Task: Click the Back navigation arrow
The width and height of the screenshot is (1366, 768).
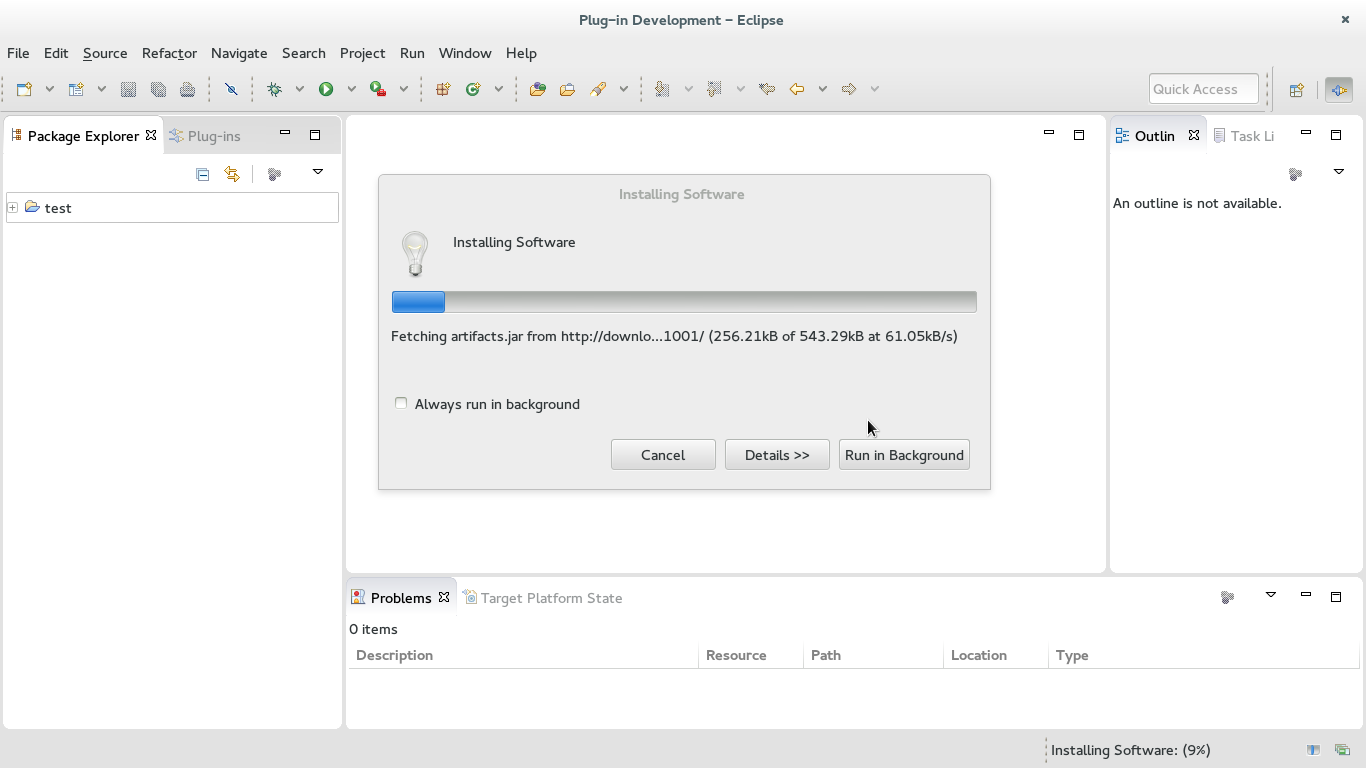Action: coord(797,89)
